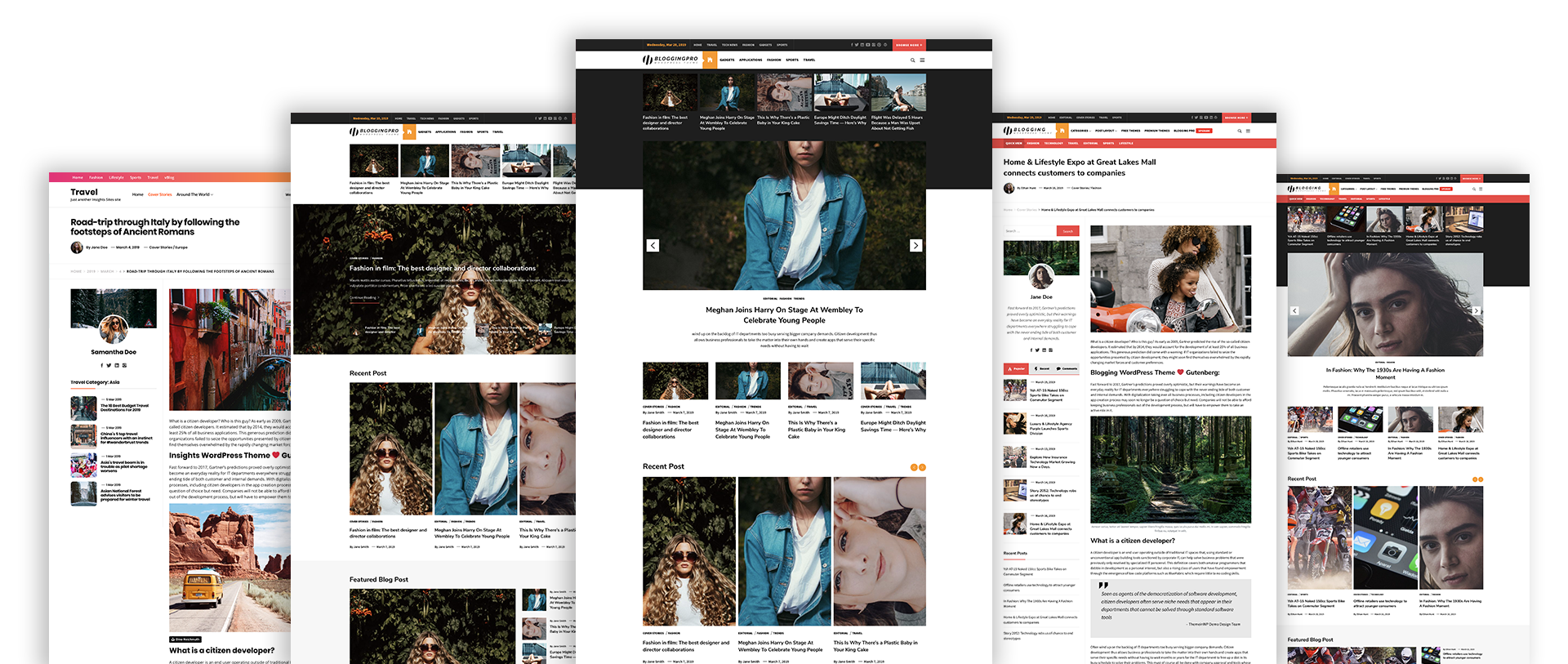This screenshot has width=1568, height=664.
Task: Open the Home & Lifestyle Expo at Great Lakes Mall title
Action: coord(1080,167)
